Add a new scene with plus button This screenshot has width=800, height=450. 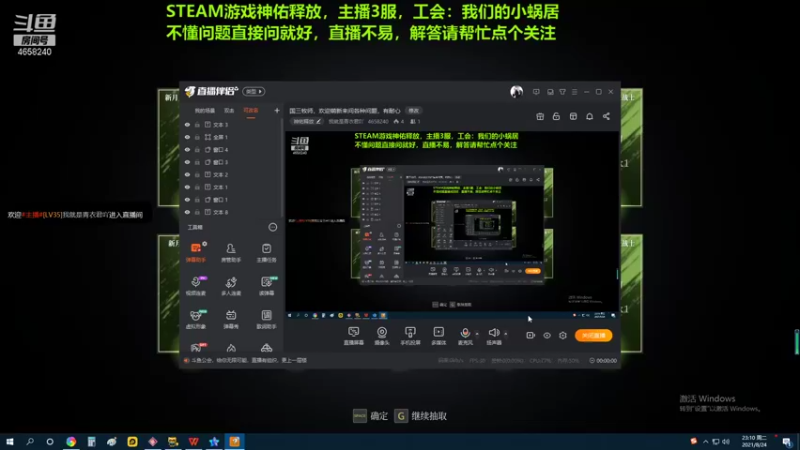[x=277, y=110]
